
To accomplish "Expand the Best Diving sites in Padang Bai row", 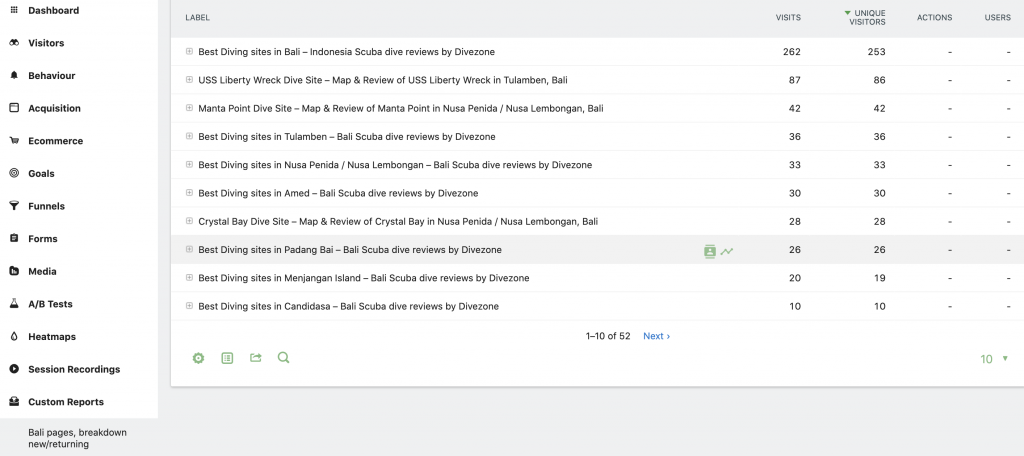I will pyautogui.click(x=189, y=249).
